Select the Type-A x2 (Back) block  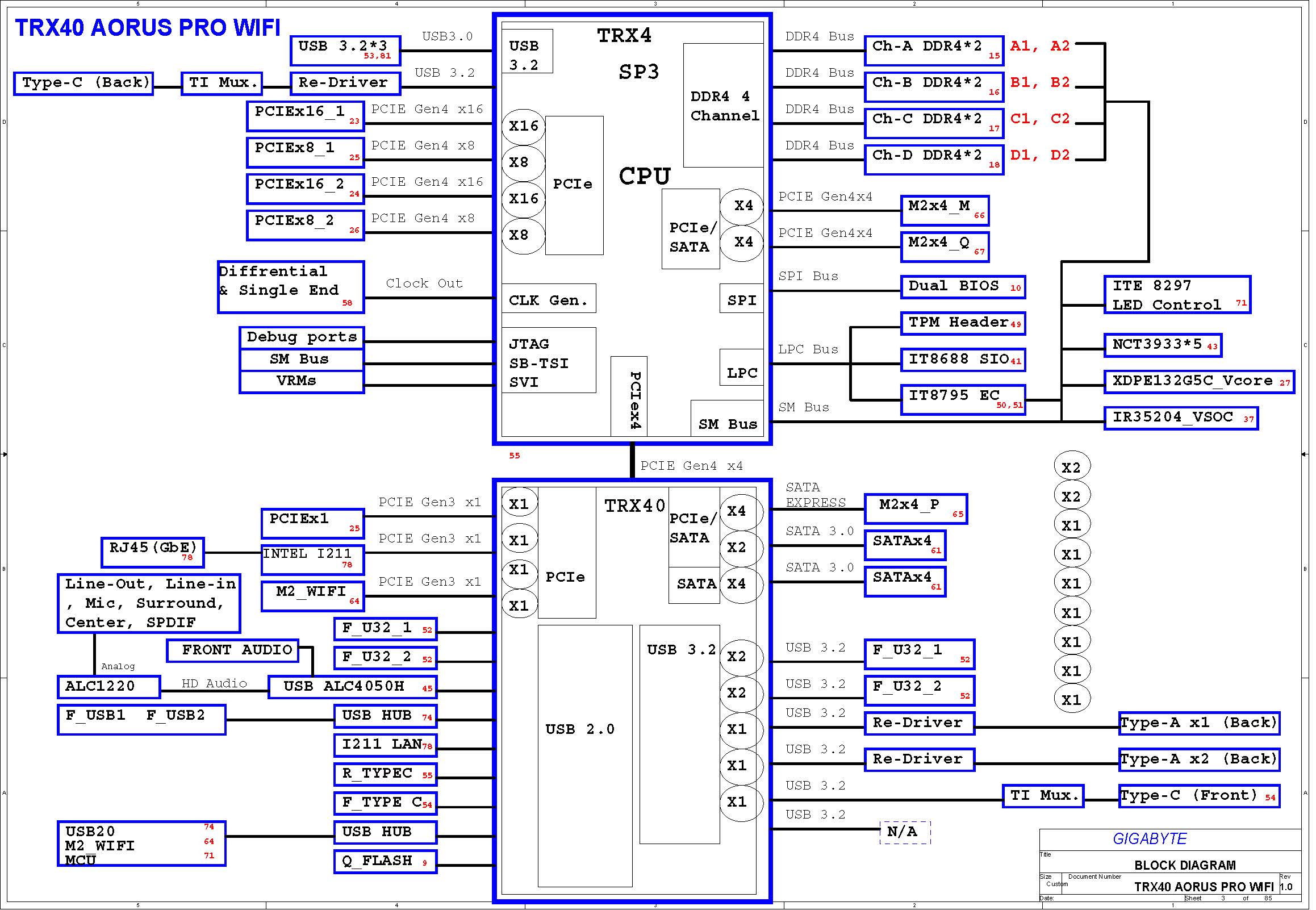coord(1199,760)
